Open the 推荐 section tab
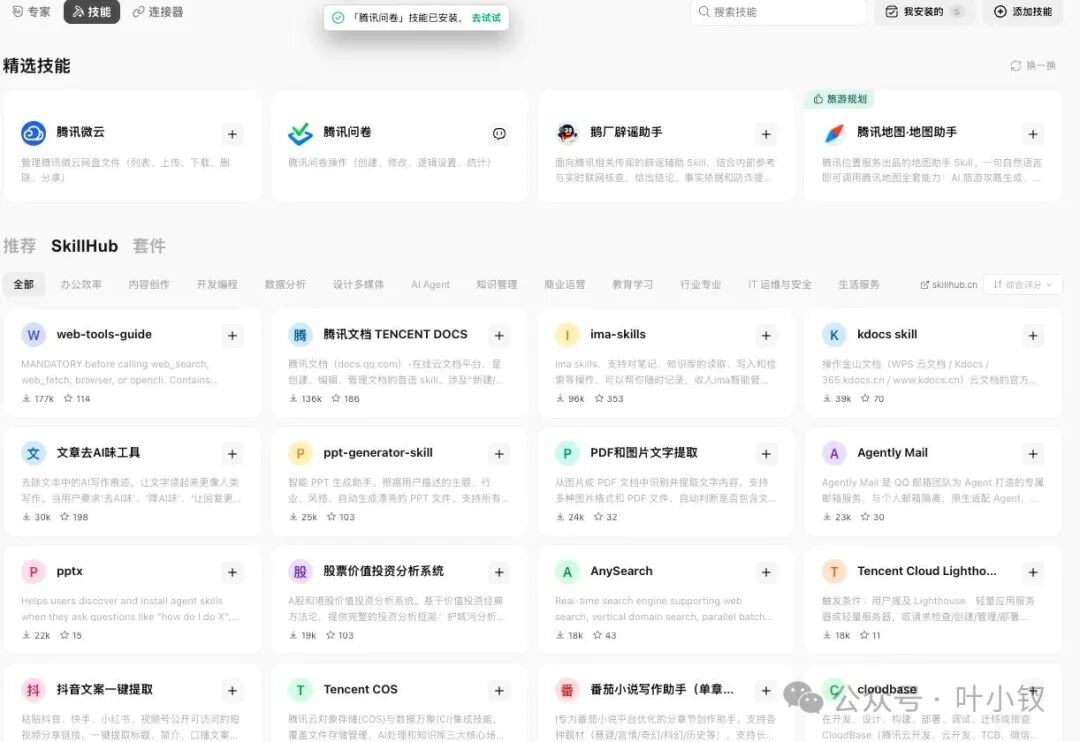Screen dimensions: 1080x742 (x=19, y=246)
